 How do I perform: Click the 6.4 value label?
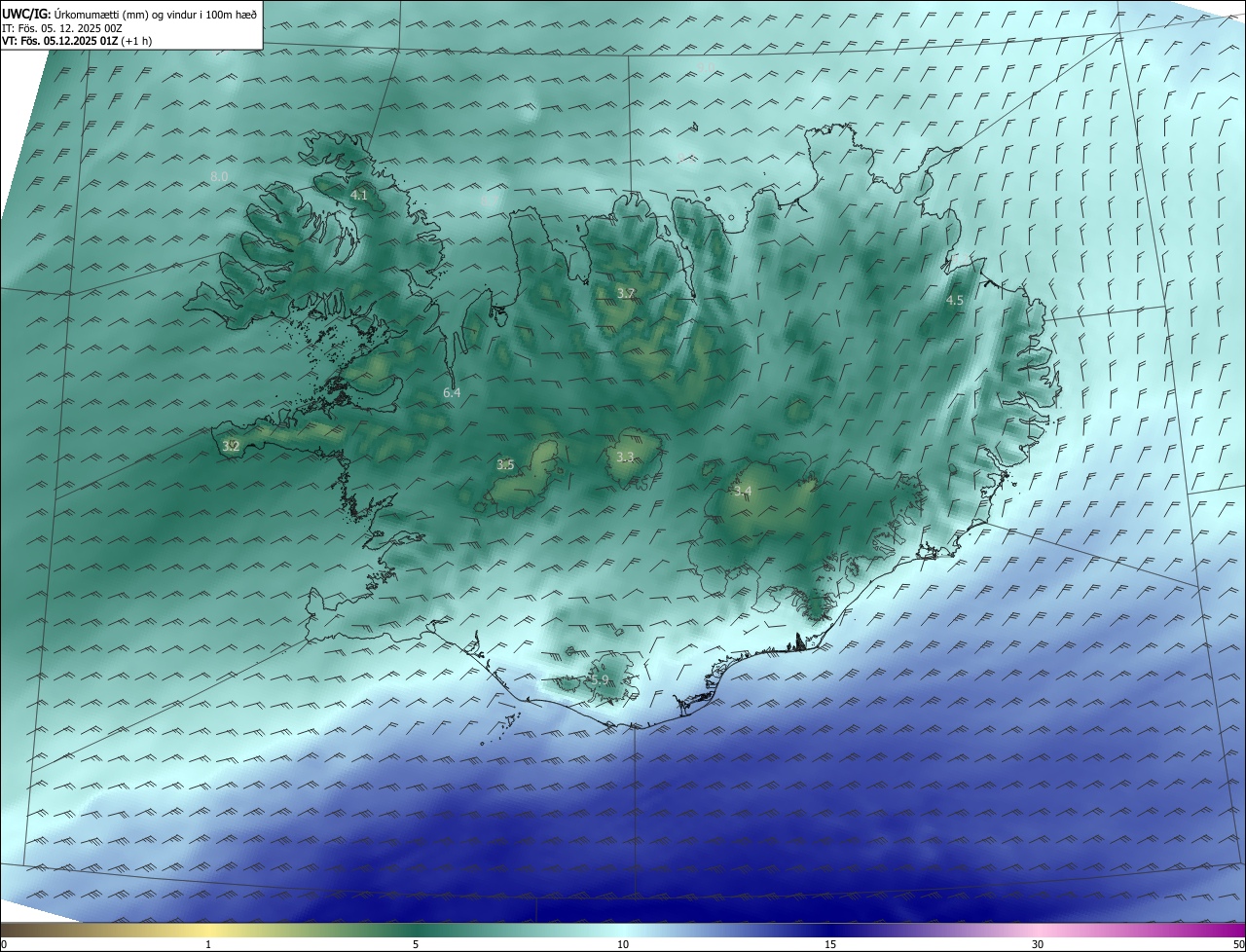[x=452, y=392]
